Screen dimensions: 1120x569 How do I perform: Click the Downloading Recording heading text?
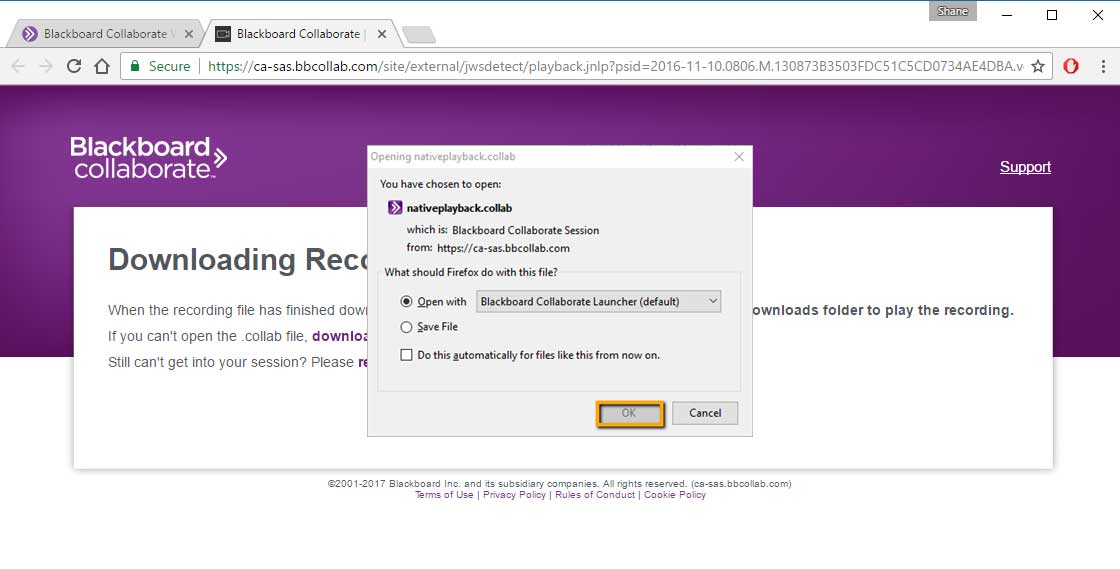(x=238, y=260)
